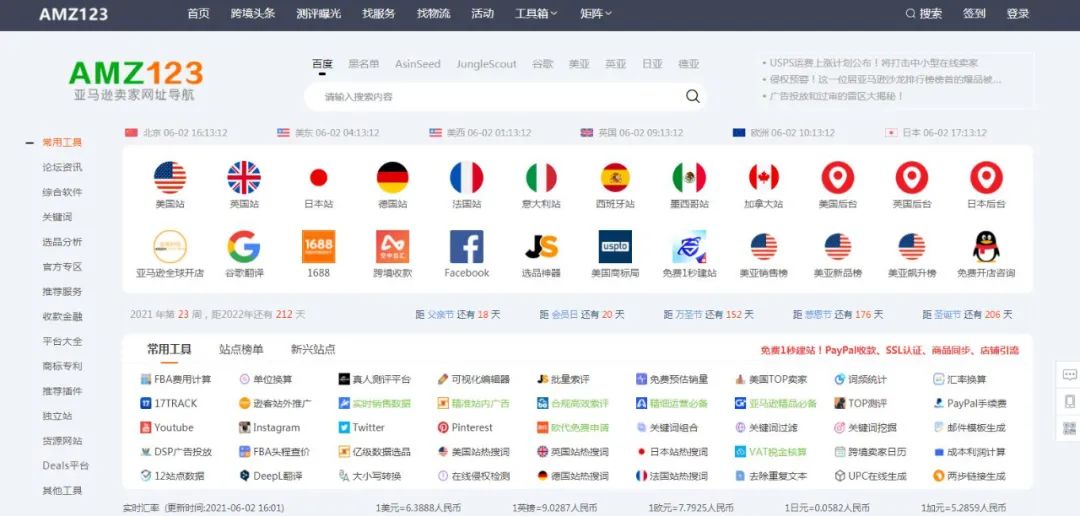Click the QR code icon on right edge

pos(1069,428)
